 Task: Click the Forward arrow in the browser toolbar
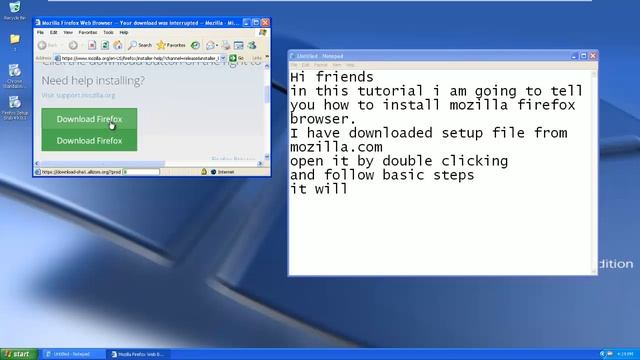click(x=73, y=45)
